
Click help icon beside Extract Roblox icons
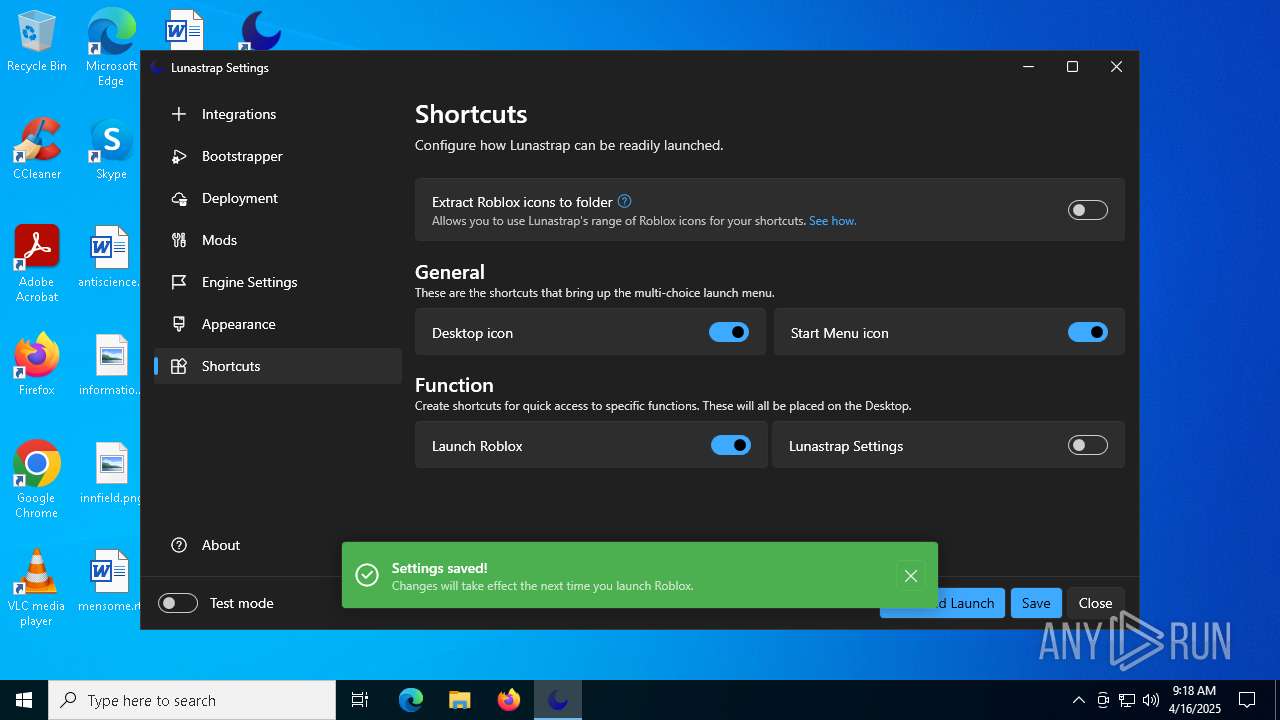(625, 201)
